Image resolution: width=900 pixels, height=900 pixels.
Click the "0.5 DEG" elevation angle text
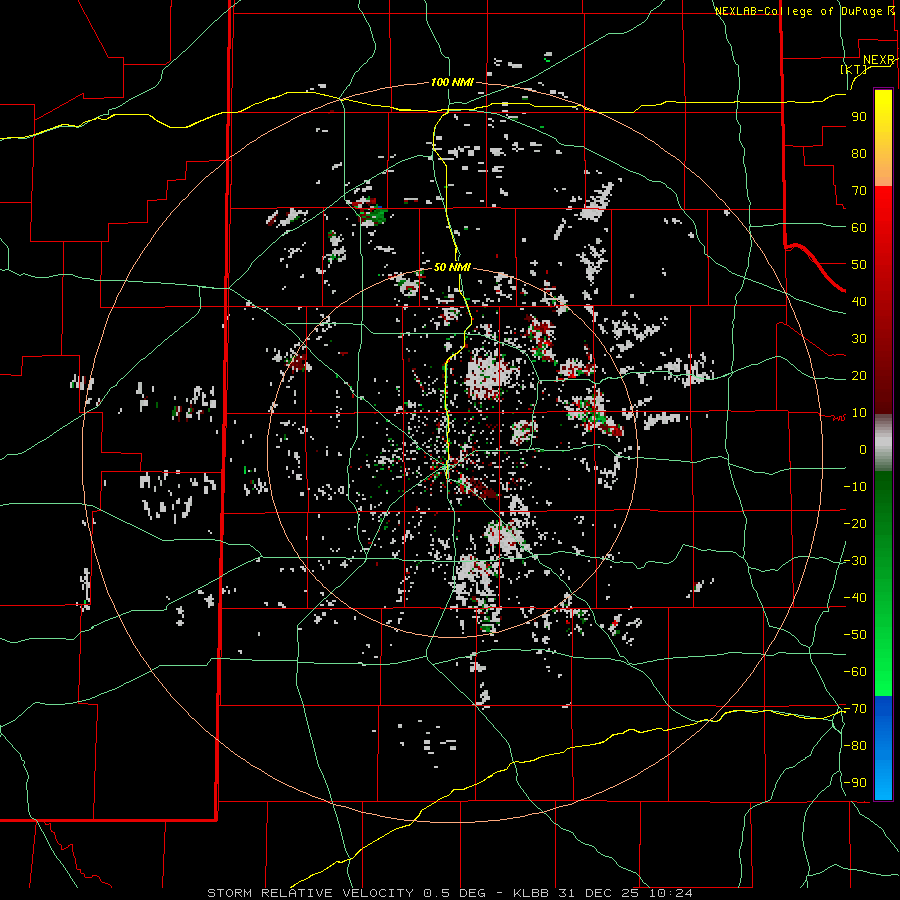point(455,893)
